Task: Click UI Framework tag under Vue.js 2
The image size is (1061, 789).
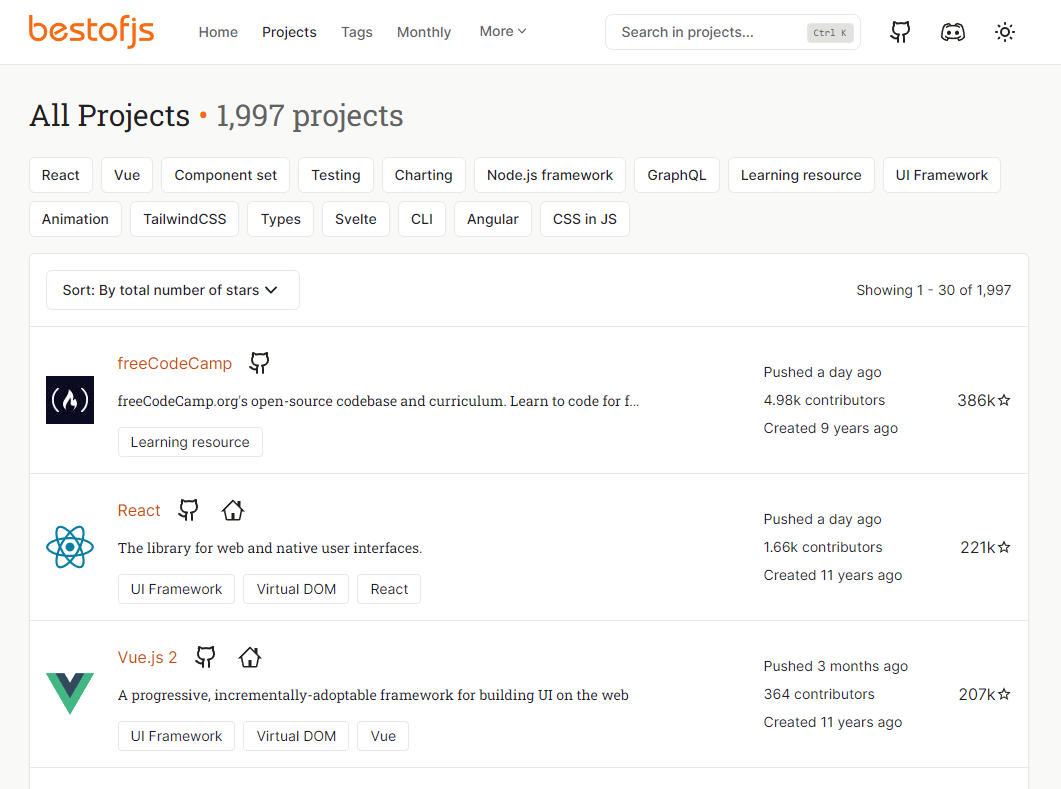Action: (177, 736)
